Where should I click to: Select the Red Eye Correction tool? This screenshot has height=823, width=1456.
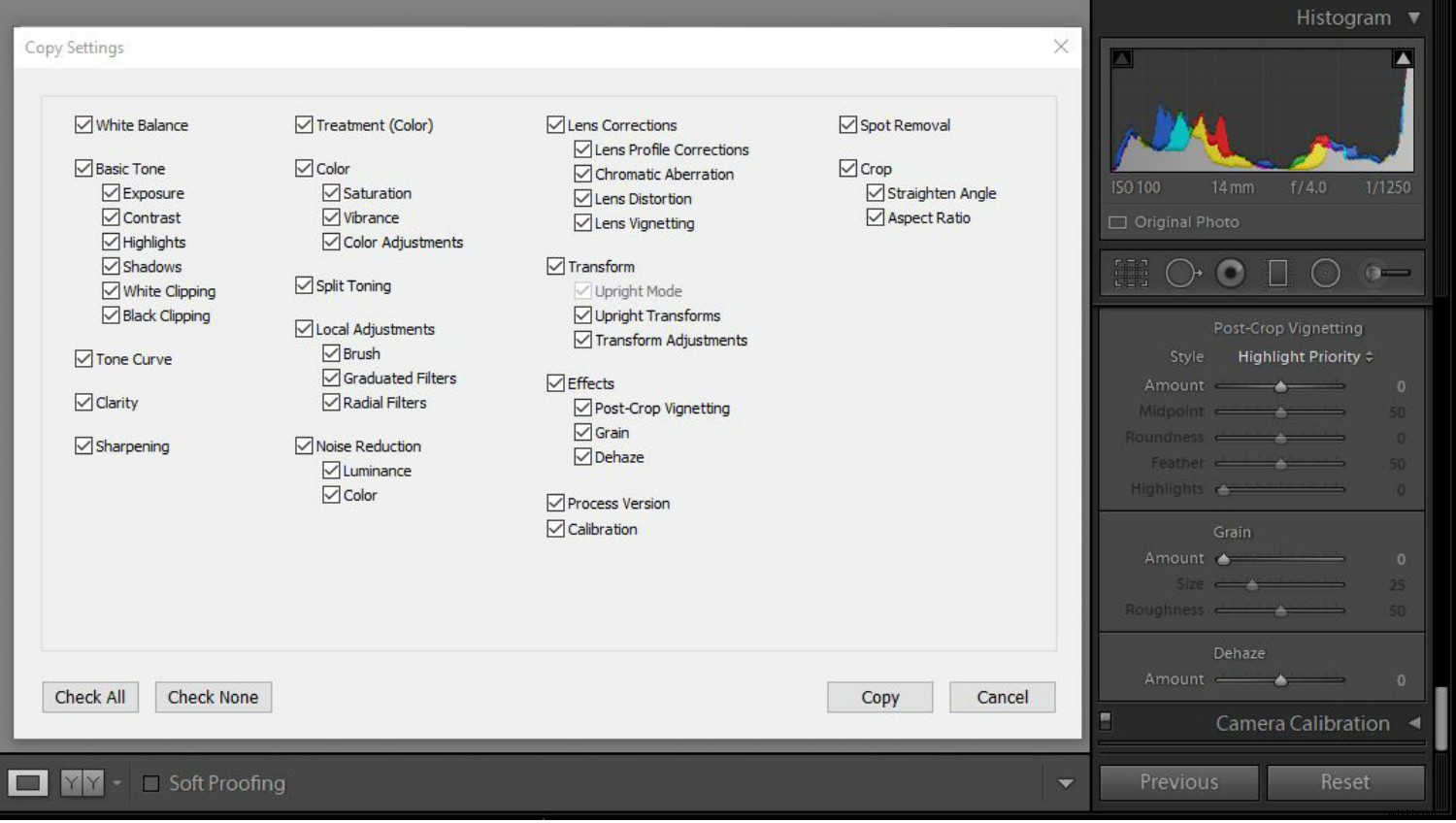pos(1230,273)
